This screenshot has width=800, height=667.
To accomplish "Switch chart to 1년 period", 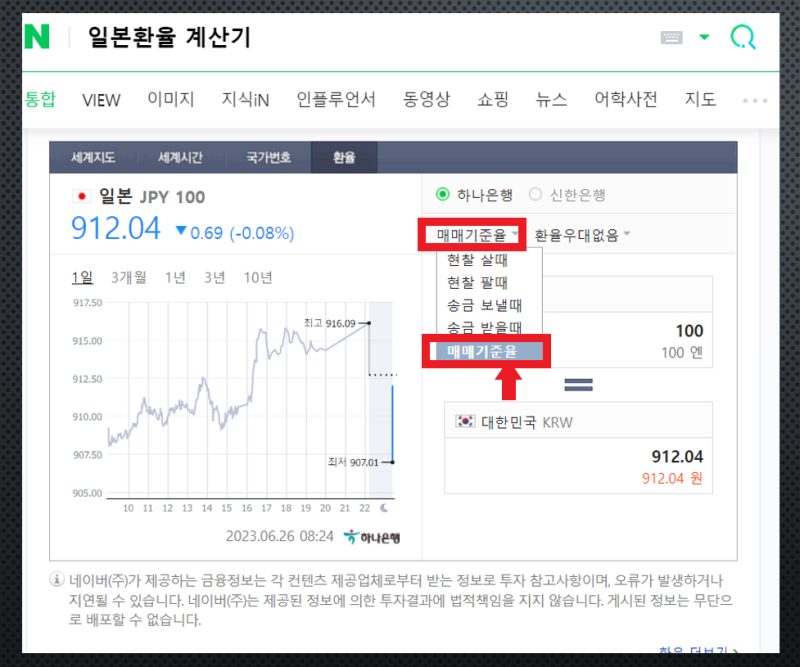I will (x=175, y=278).
